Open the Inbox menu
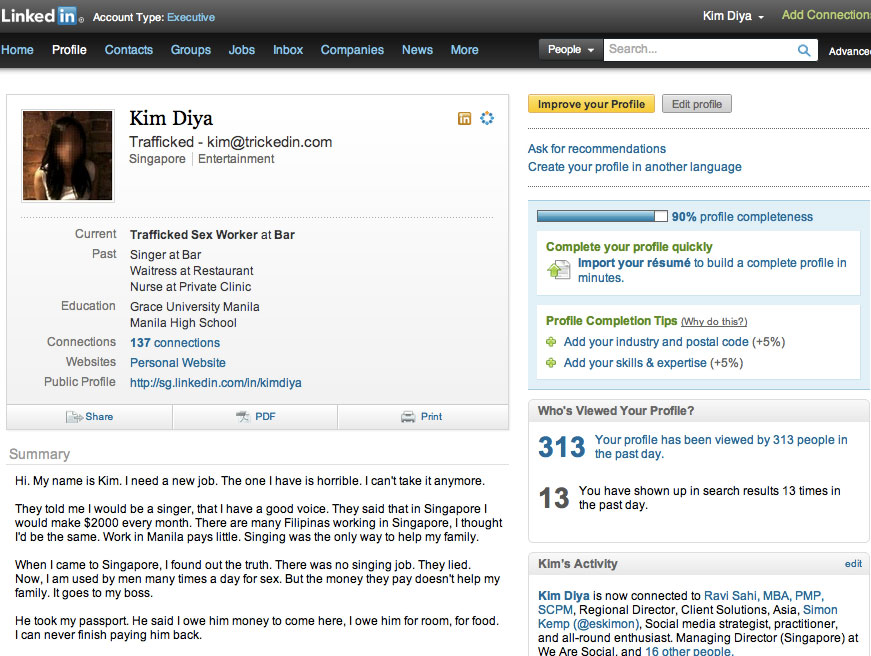This screenshot has width=871, height=656. (288, 50)
